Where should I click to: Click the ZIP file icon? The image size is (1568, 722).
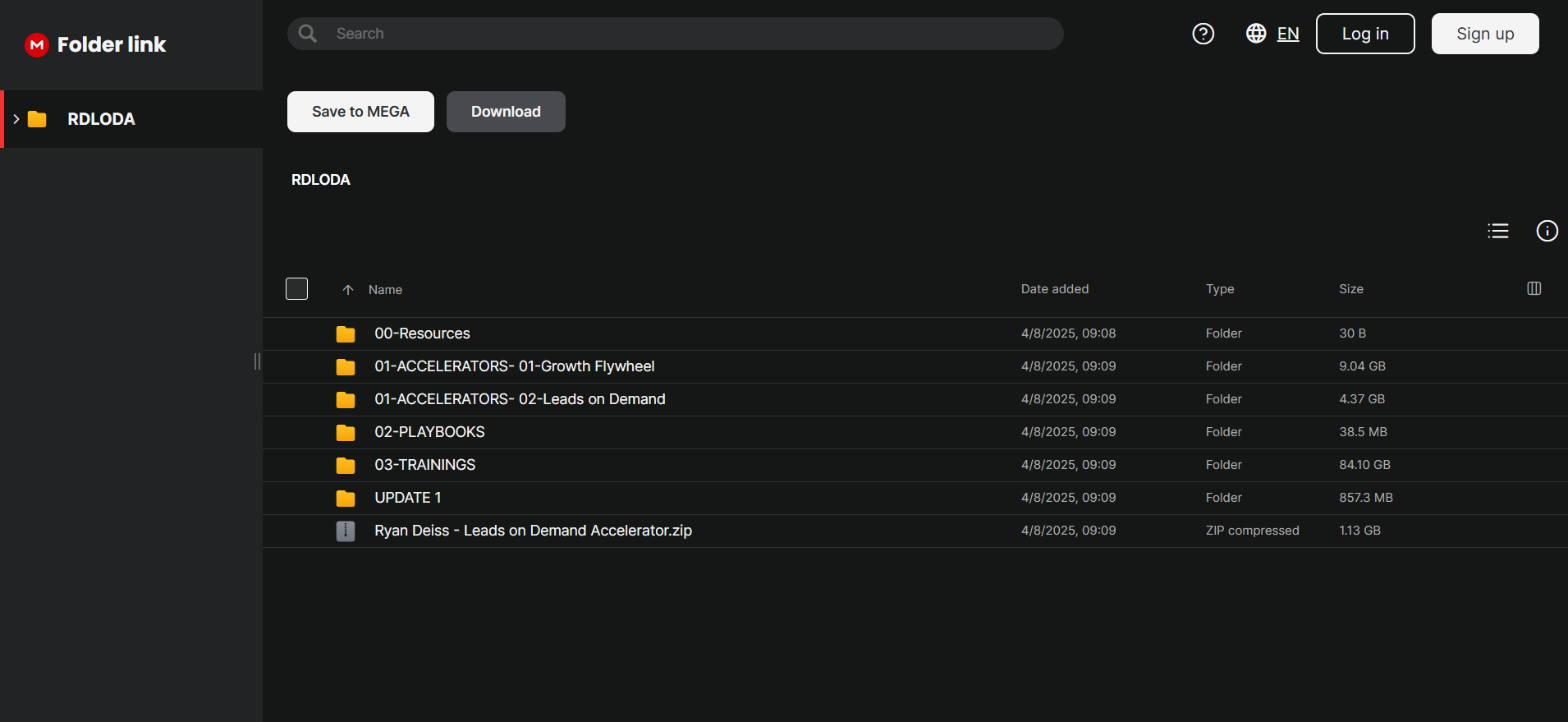pos(346,531)
